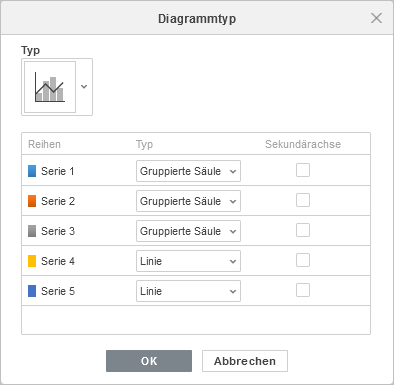Enable secondary axis for Serie 1
Viewport: 394px width, 385px height.
point(303,170)
